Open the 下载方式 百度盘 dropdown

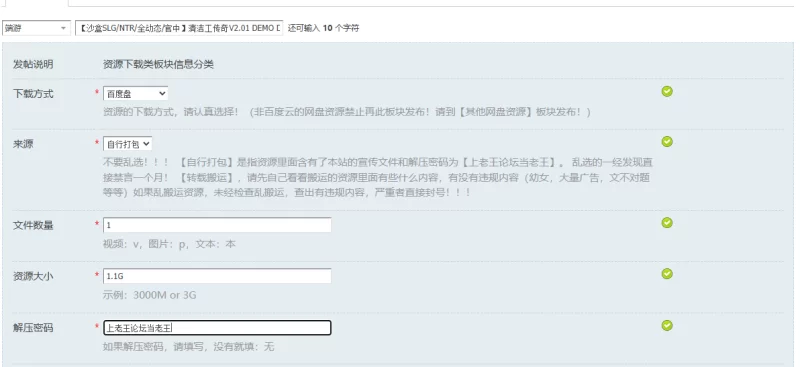pyautogui.click(x=135, y=93)
